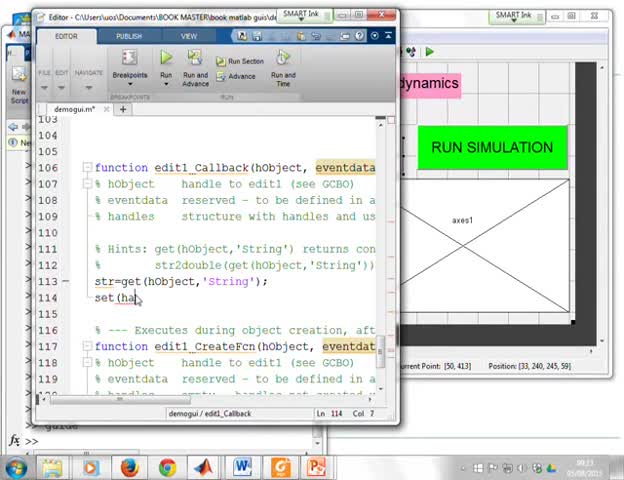This screenshot has width=624, height=480.
Task: Click the orange G application taskbar icon
Action: [281, 467]
